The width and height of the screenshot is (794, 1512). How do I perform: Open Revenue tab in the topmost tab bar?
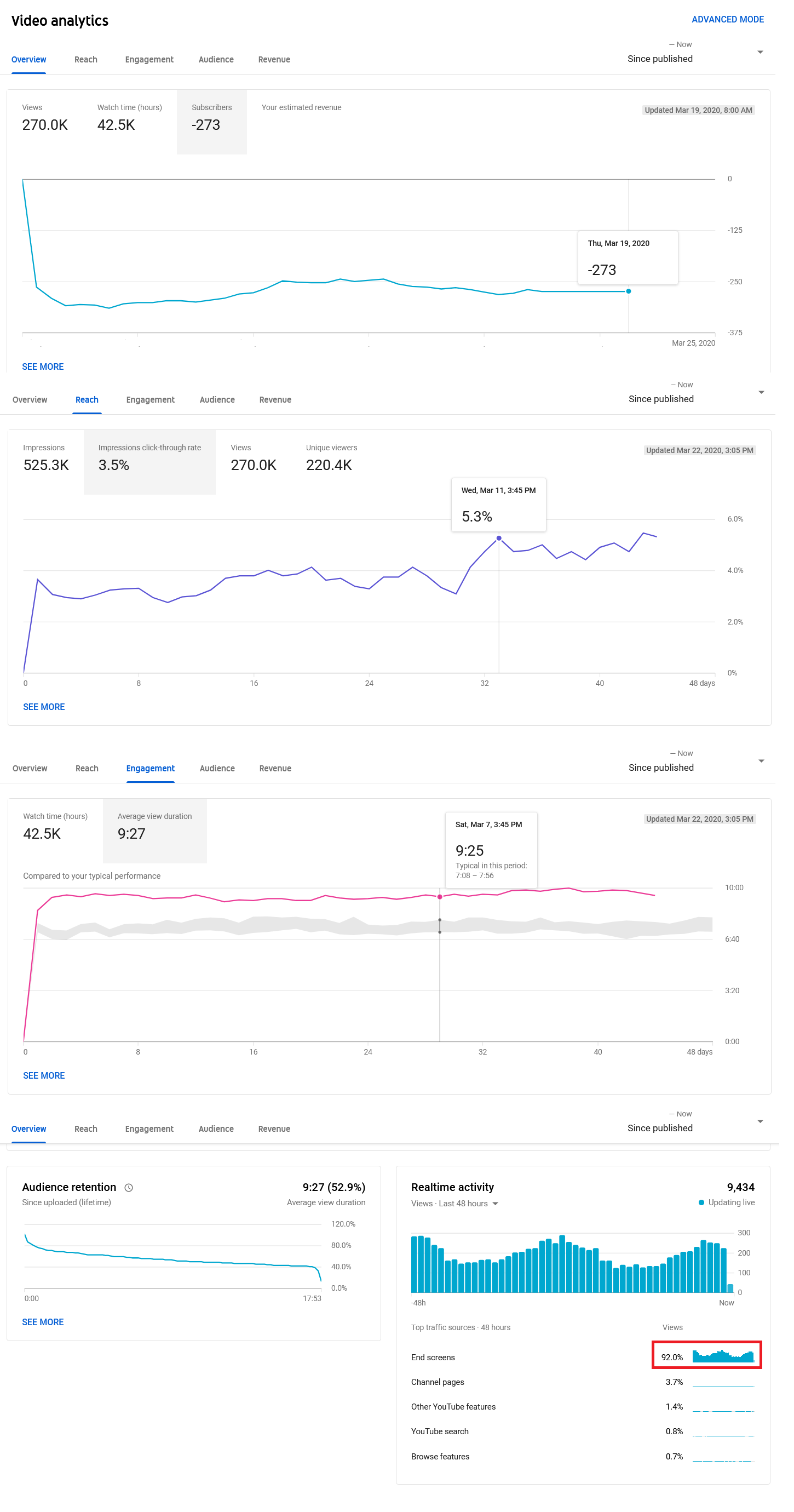(274, 59)
